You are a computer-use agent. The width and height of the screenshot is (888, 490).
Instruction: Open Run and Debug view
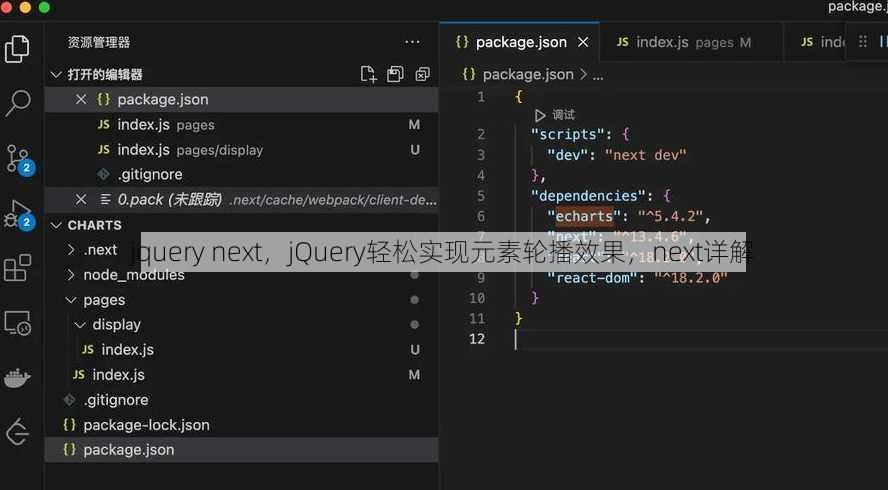pos(19,214)
